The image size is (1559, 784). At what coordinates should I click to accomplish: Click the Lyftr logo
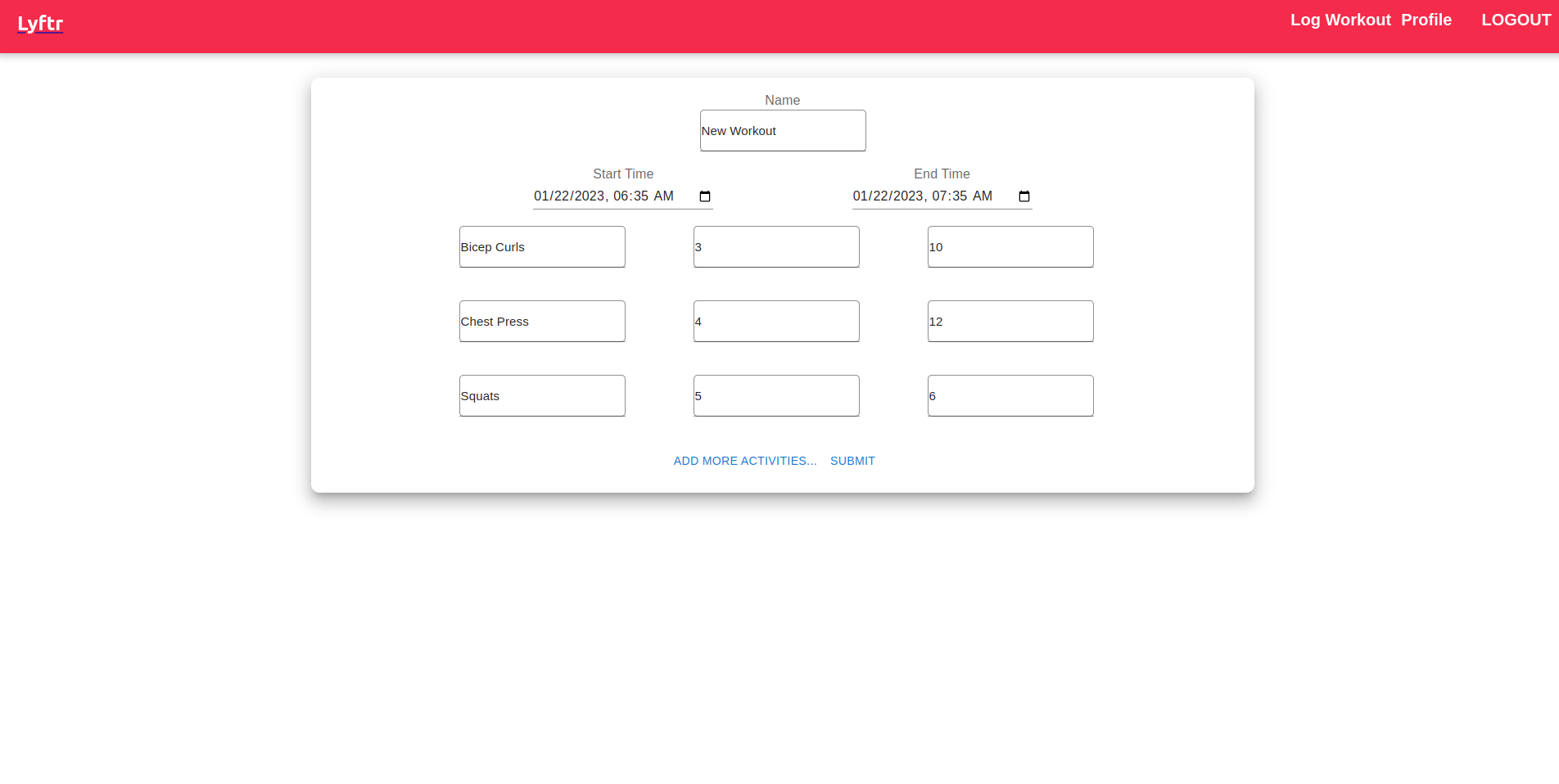pos(40,24)
